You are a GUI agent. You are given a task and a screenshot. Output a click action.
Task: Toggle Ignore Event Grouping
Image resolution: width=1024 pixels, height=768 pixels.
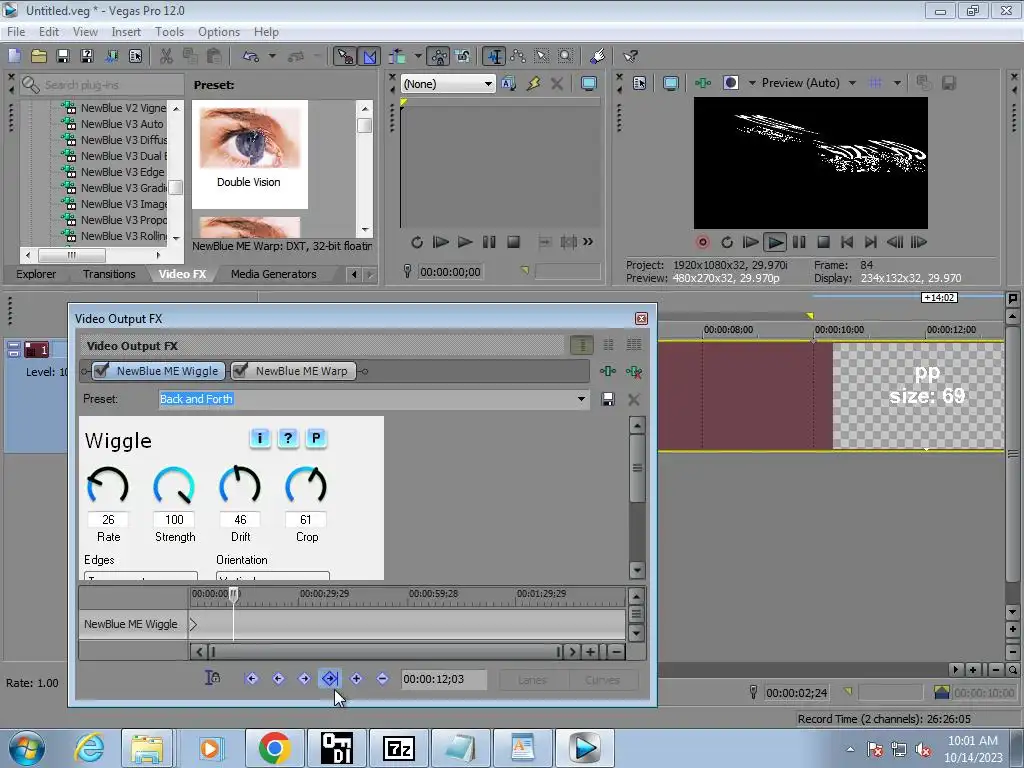[x=462, y=57]
